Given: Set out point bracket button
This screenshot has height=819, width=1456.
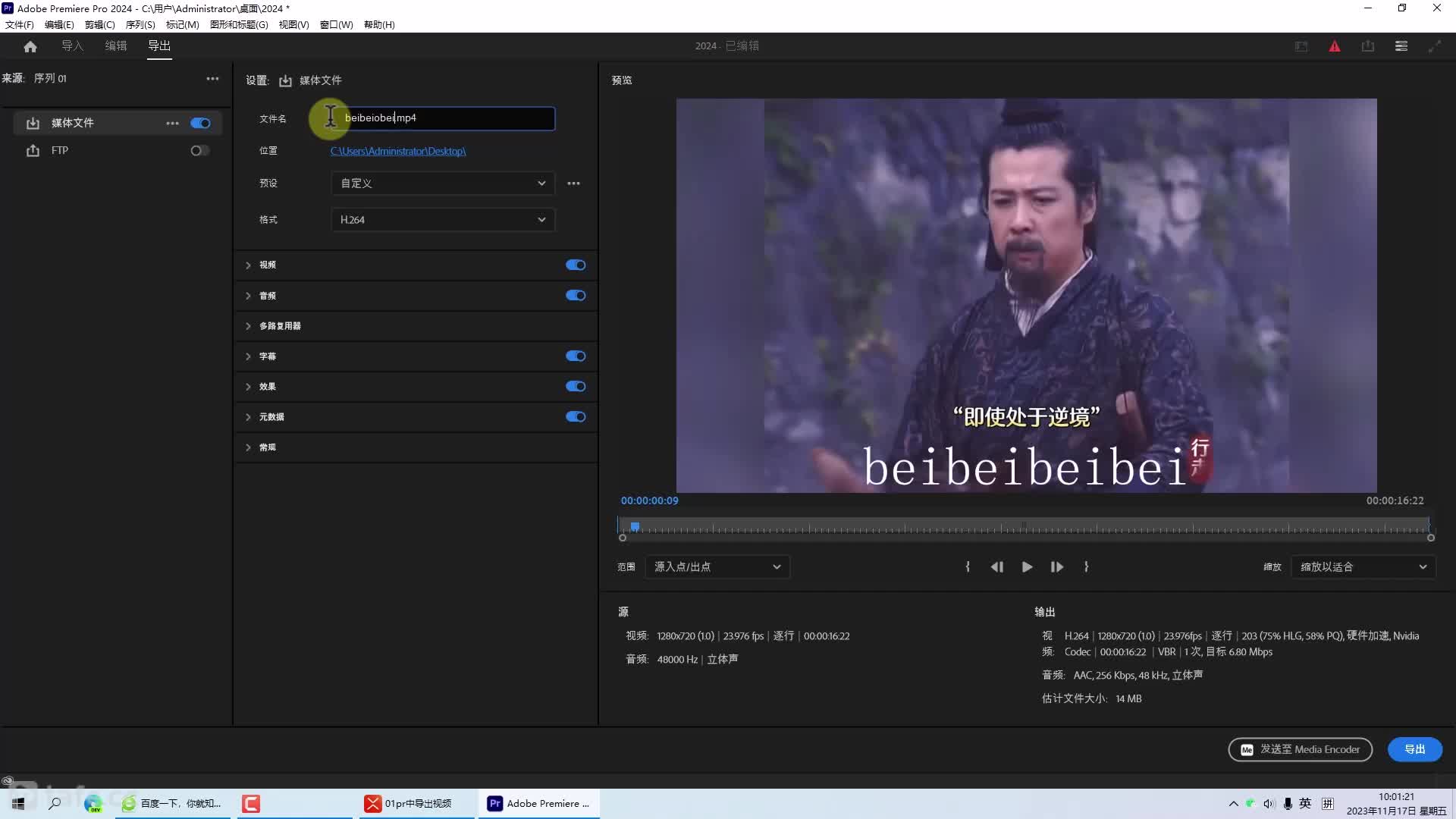Looking at the screenshot, I should click(x=1087, y=567).
